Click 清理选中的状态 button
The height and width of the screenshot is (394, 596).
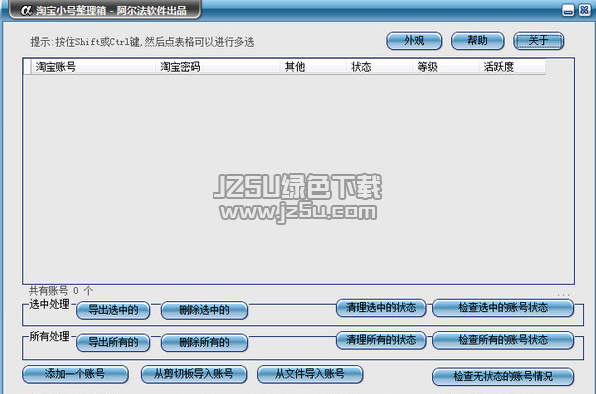click(x=381, y=308)
